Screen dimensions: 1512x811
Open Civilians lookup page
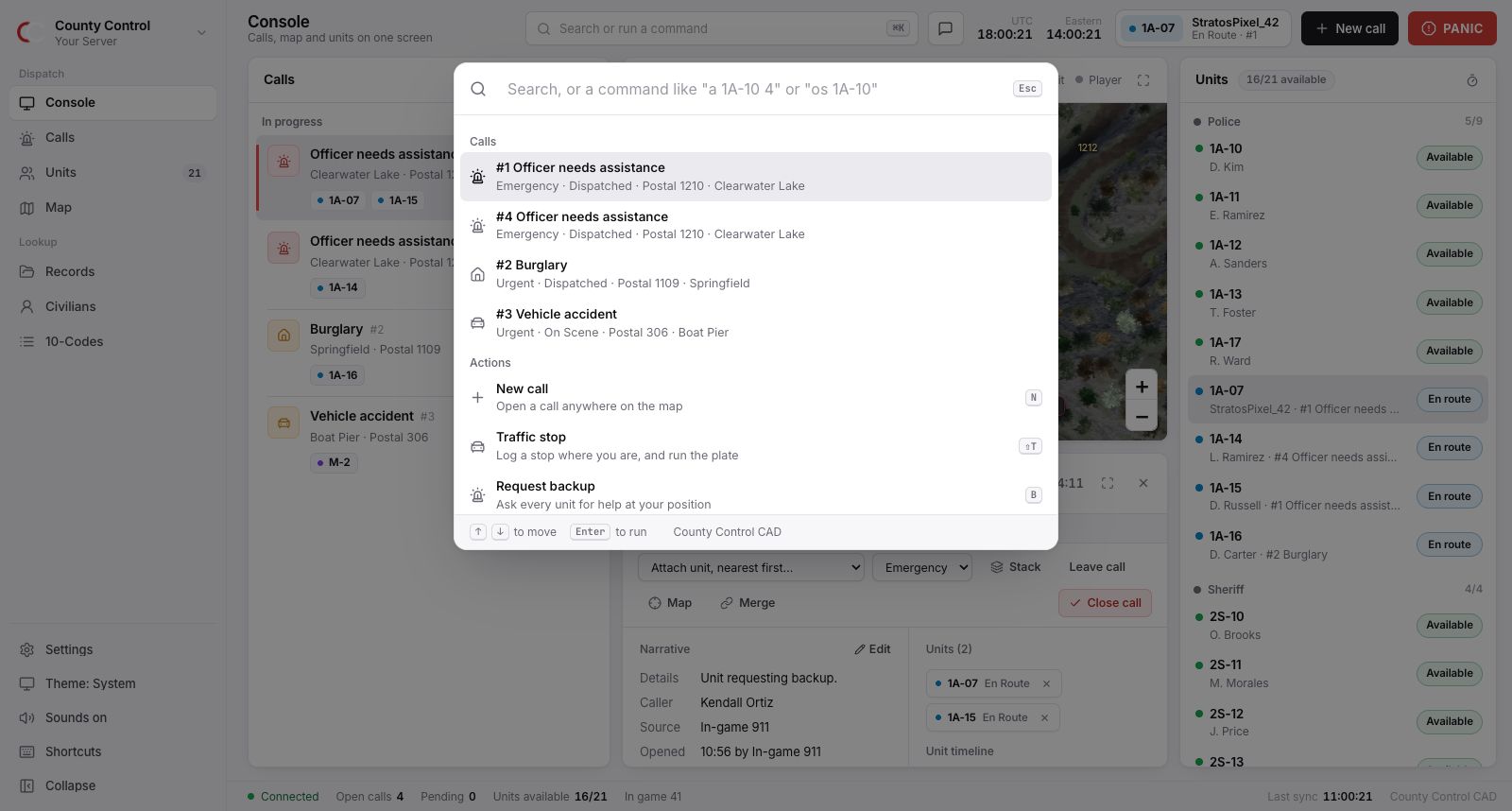tap(113, 306)
